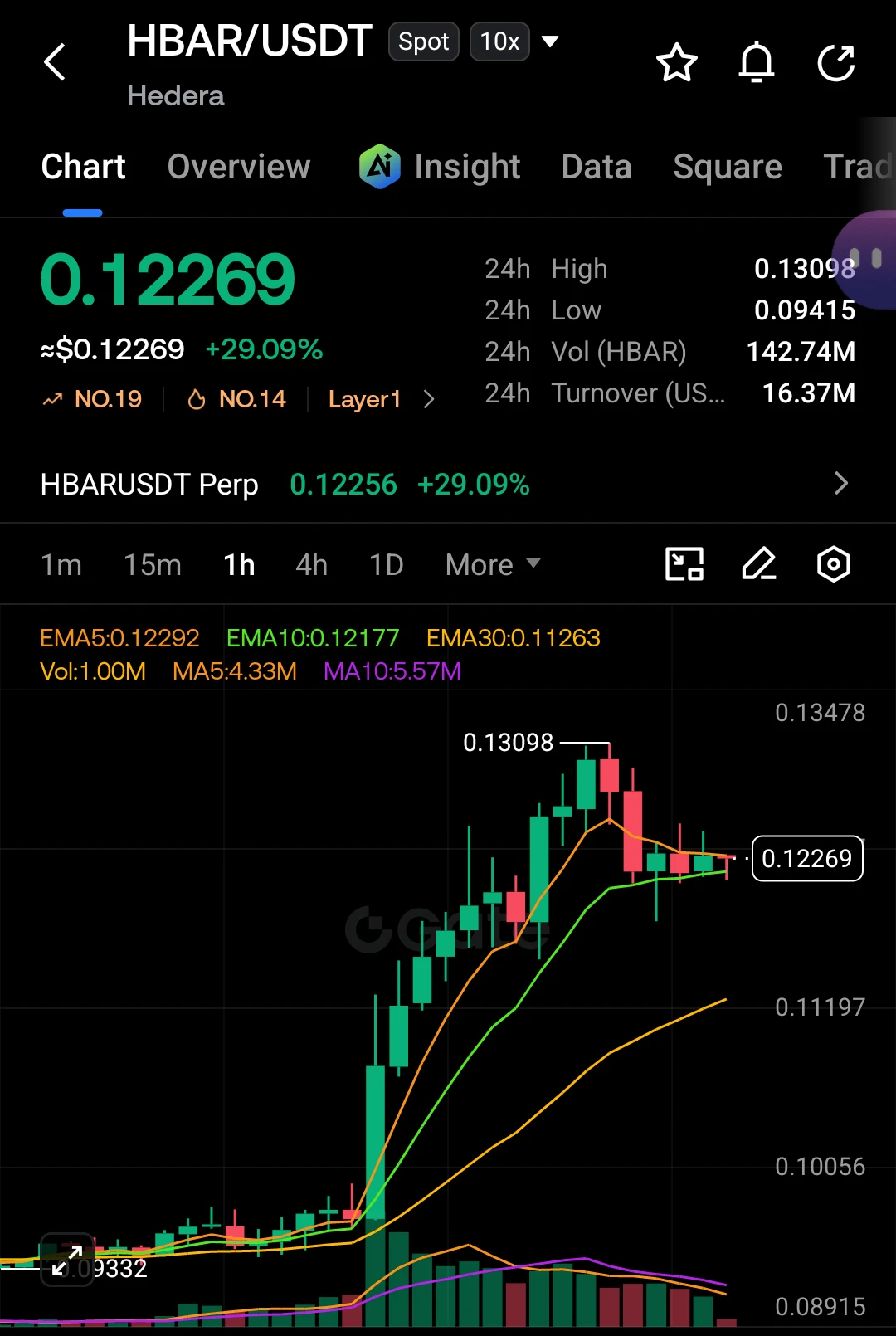Switch to the Chart tab
This screenshot has height=1336, width=896.
coord(83,167)
